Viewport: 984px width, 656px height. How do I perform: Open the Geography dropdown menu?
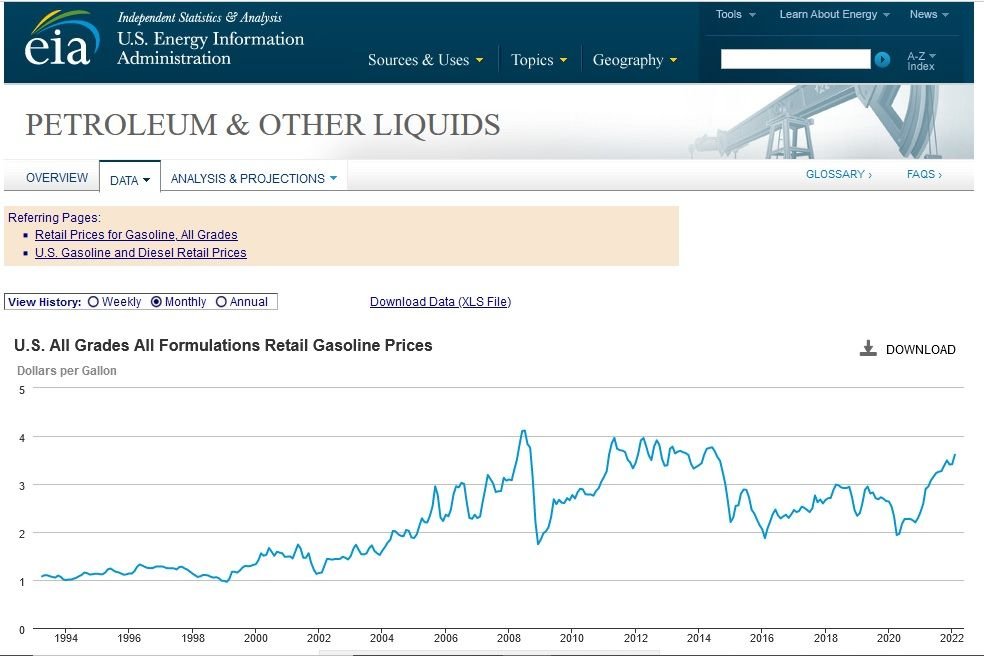(x=634, y=60)
